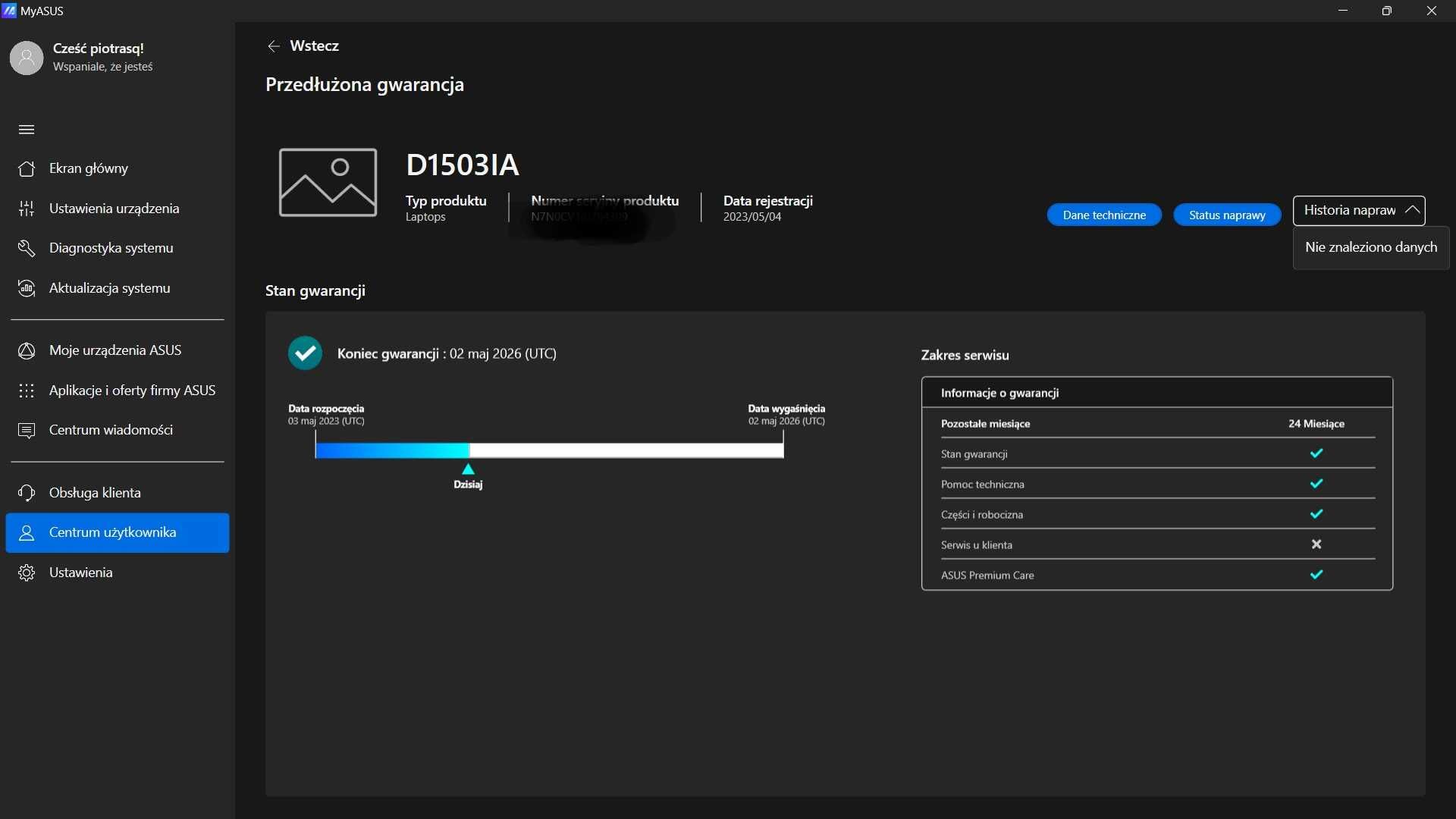Open Obsługa klienta support page
Screen dimensions: 1456x819
pyautogui.click(x=118, y=493)
